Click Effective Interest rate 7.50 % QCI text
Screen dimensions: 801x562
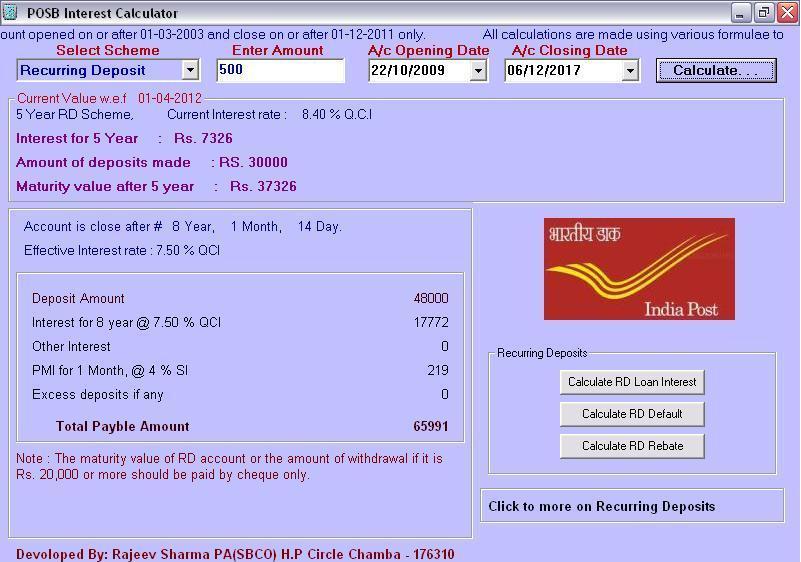(x=122, y=250)
